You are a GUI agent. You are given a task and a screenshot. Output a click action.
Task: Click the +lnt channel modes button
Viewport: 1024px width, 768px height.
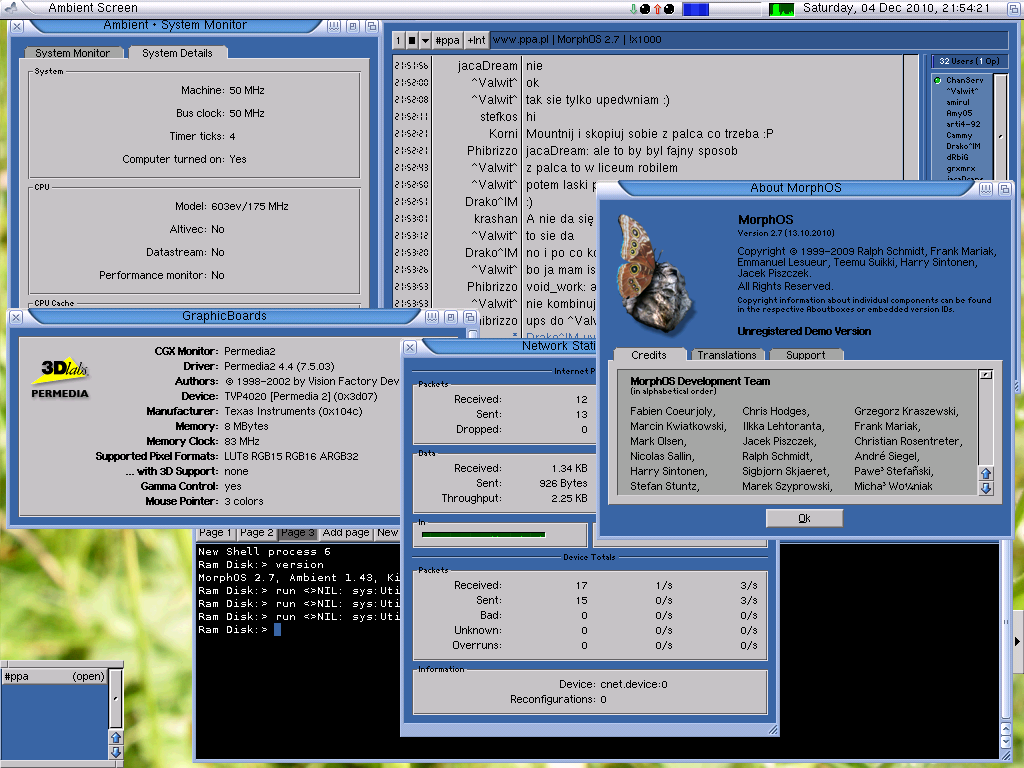pyautogui.click(x=477, y=40)
